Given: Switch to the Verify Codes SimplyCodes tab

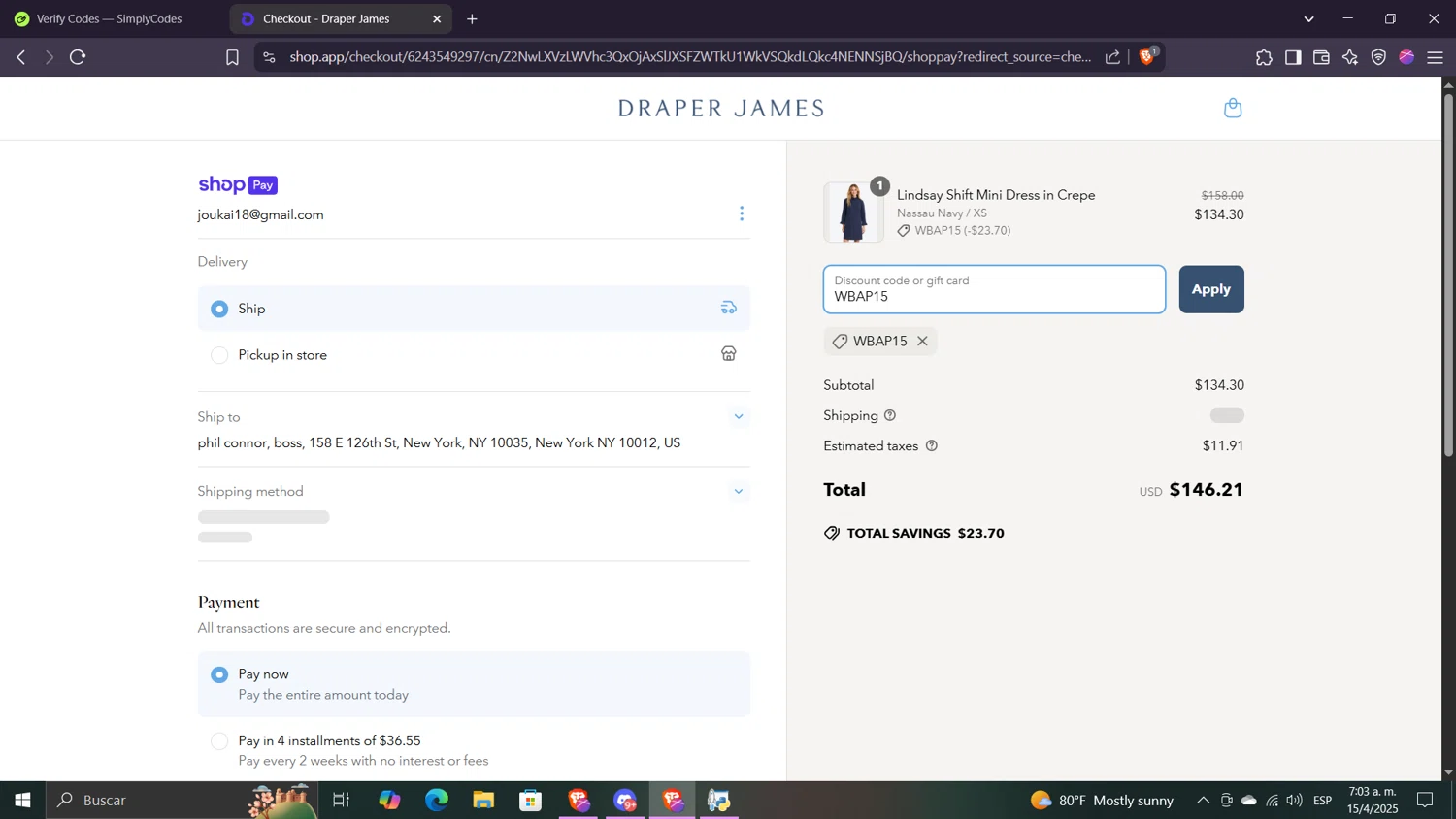Looking at the screenshot, I should [112, 18].
